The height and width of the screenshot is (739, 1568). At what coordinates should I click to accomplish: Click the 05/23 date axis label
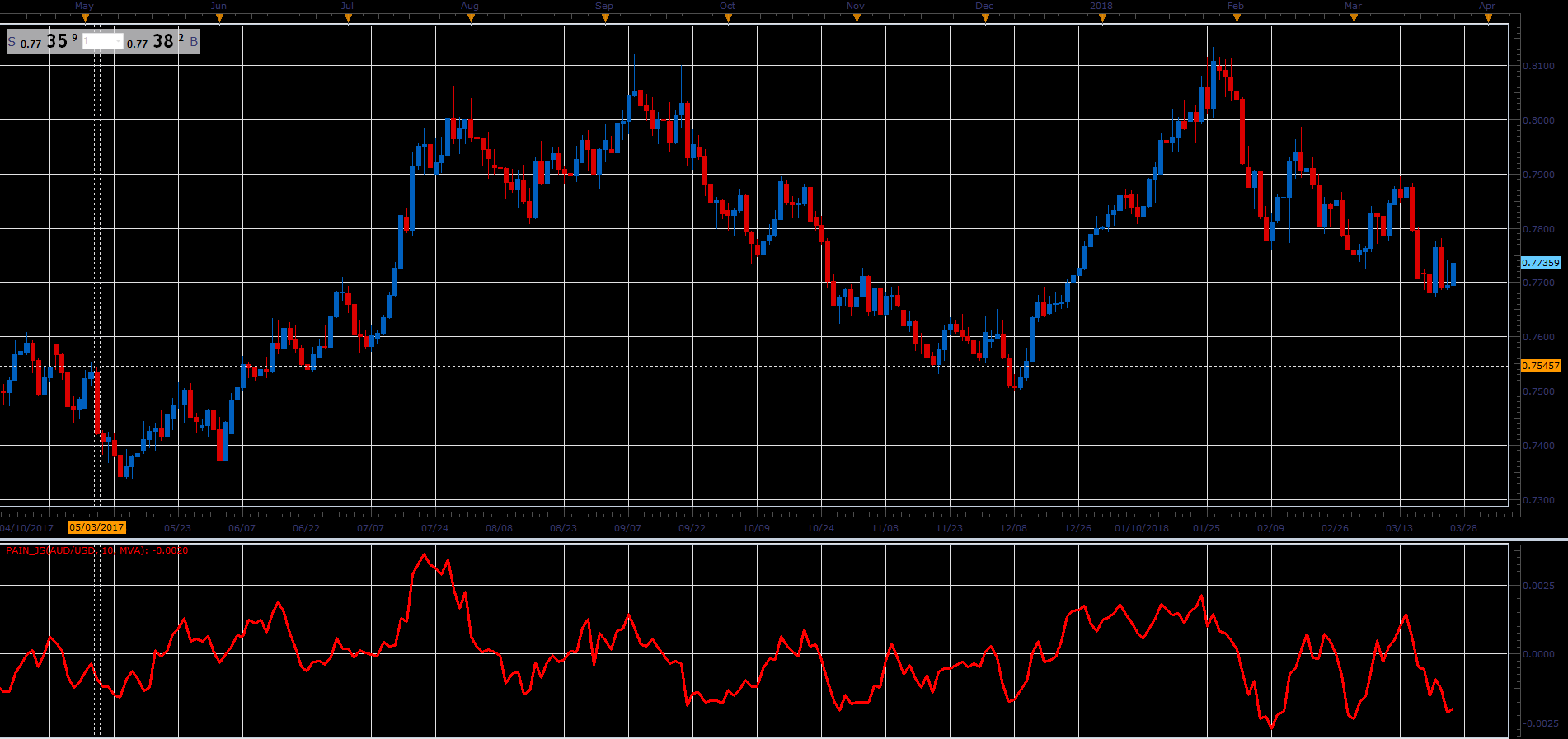tap(177, 528)
